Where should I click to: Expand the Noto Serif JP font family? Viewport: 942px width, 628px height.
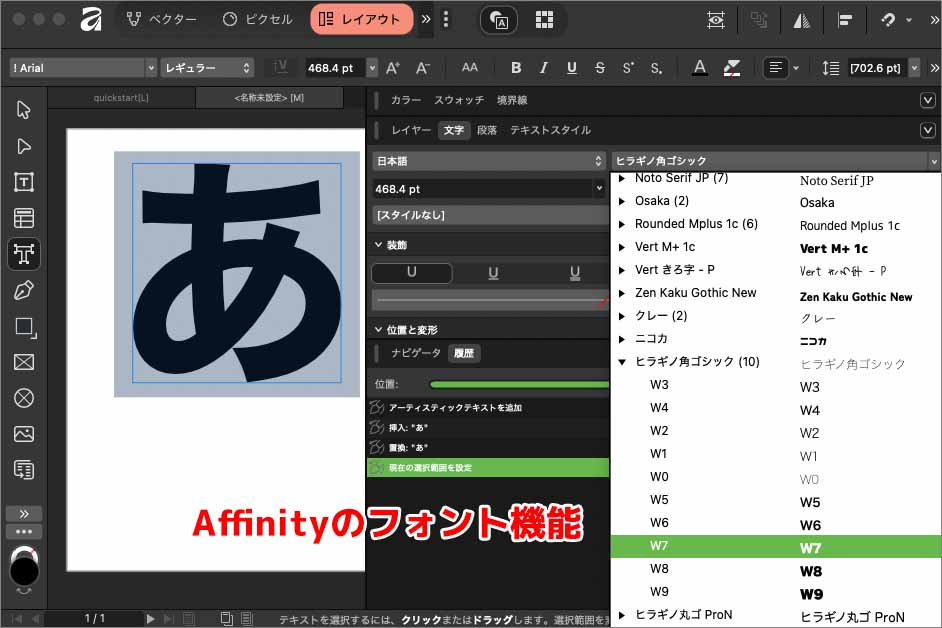(x=622, y=177)
